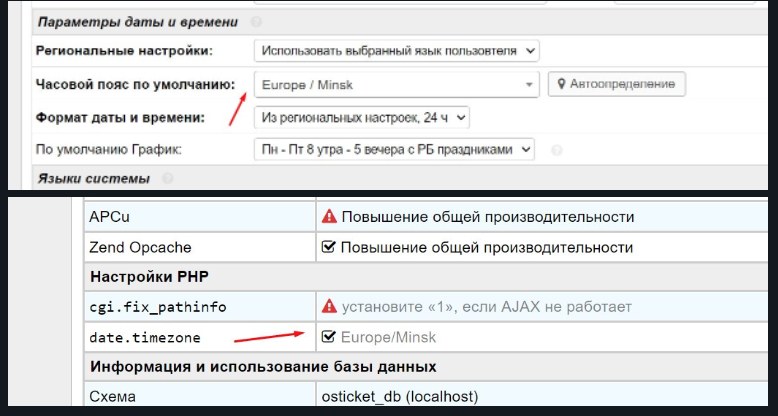Open the По умолчанию График dropdown
The height and width of the screenshot is (416, 778).
coord(394,149)
